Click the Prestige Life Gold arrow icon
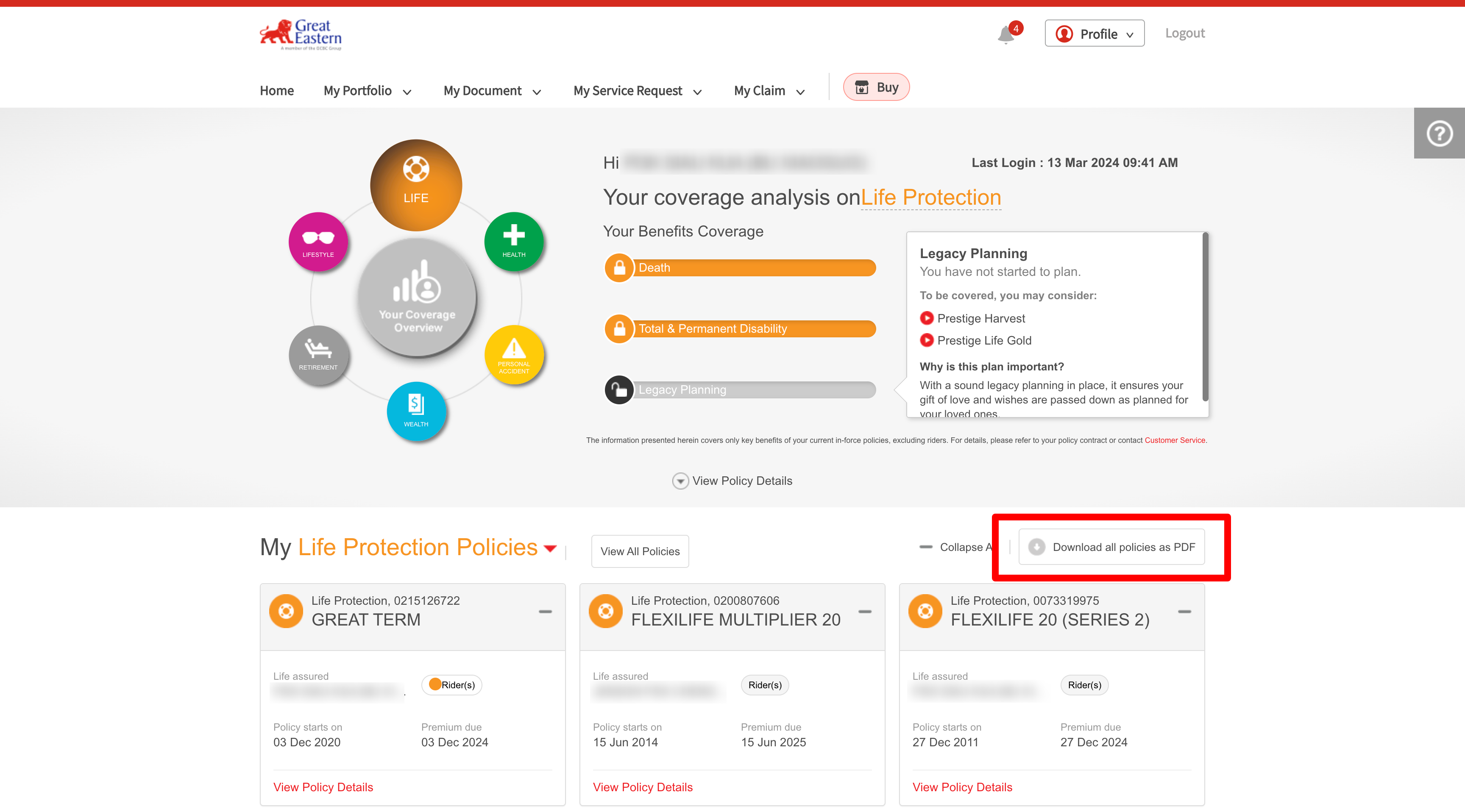 point(926,340)
